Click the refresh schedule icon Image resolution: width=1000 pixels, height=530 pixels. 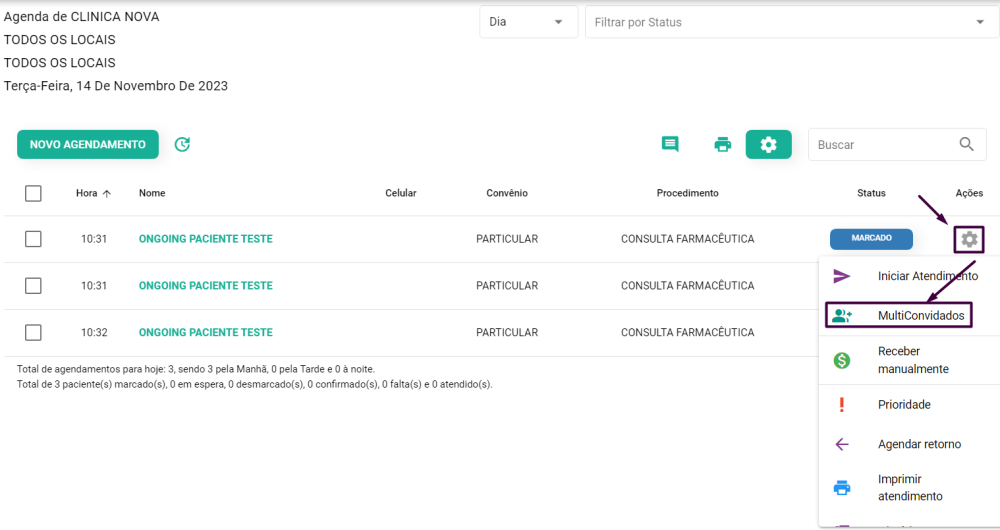point(182,144)
